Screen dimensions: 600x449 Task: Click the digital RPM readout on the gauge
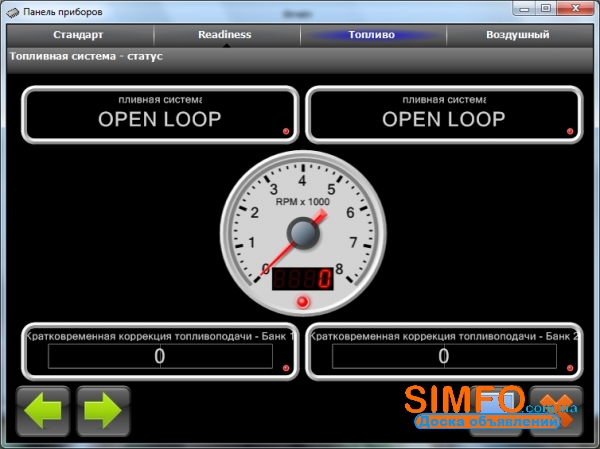pos(303,279)
